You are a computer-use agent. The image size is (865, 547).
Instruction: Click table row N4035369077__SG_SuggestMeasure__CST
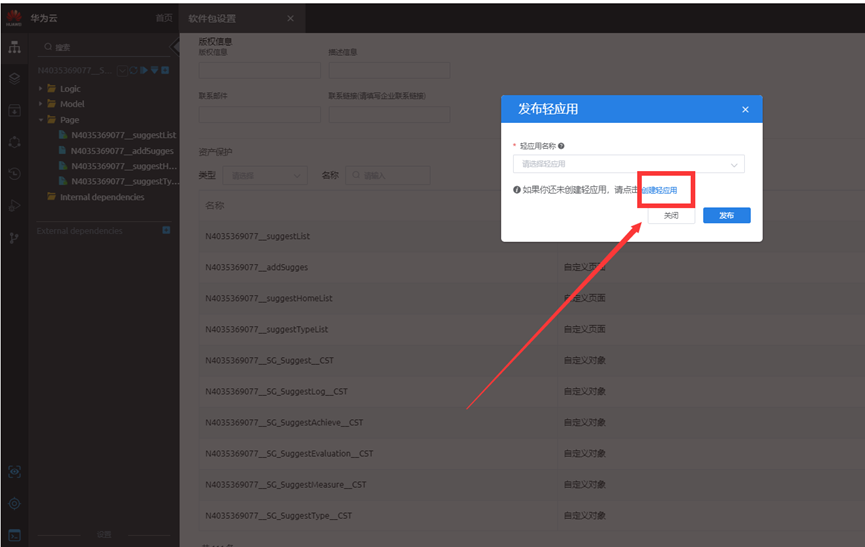click(532, 485)
